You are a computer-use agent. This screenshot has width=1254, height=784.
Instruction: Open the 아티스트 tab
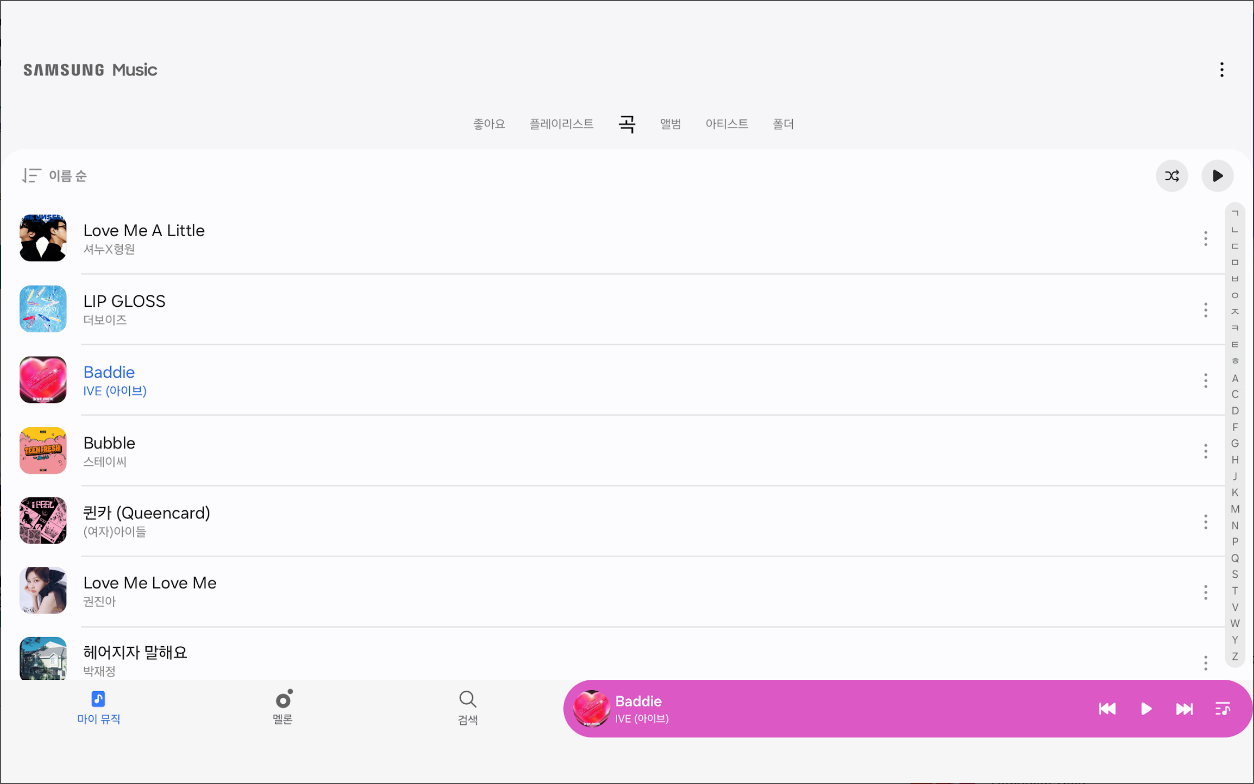pyautogui.click(x=726, y=123)
